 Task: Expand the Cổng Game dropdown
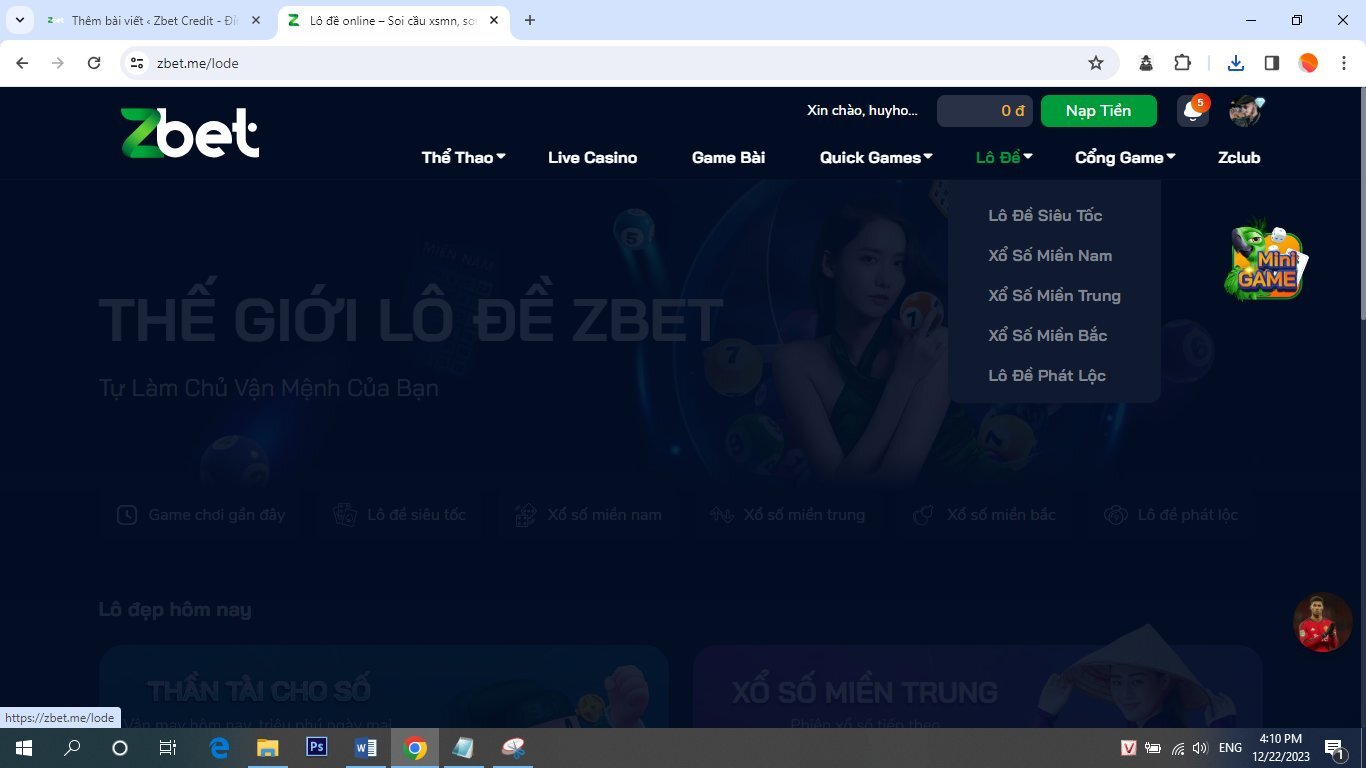point(1125,157)
